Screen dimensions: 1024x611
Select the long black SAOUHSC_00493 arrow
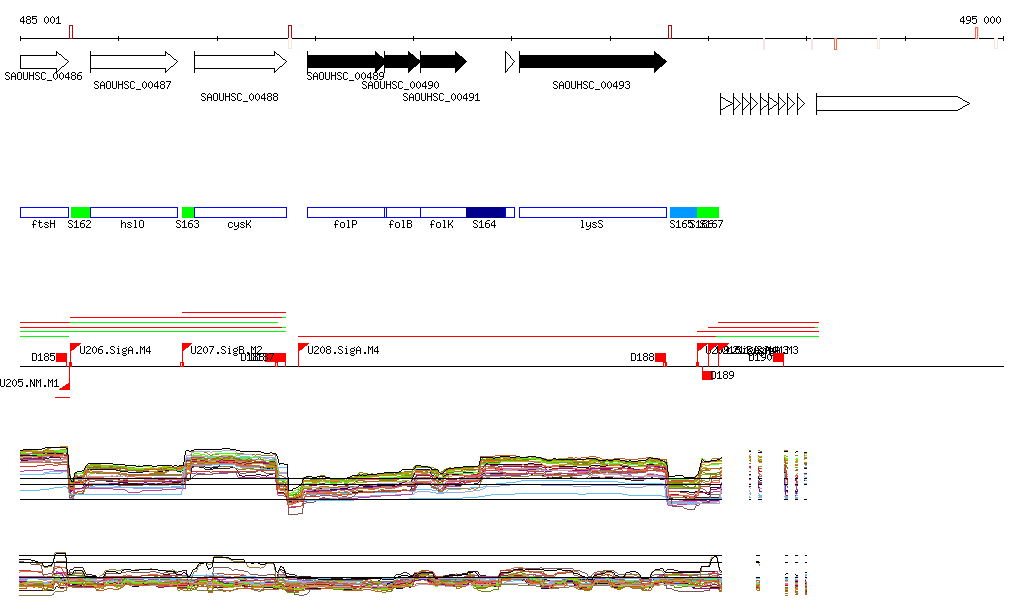click(592, 62)
